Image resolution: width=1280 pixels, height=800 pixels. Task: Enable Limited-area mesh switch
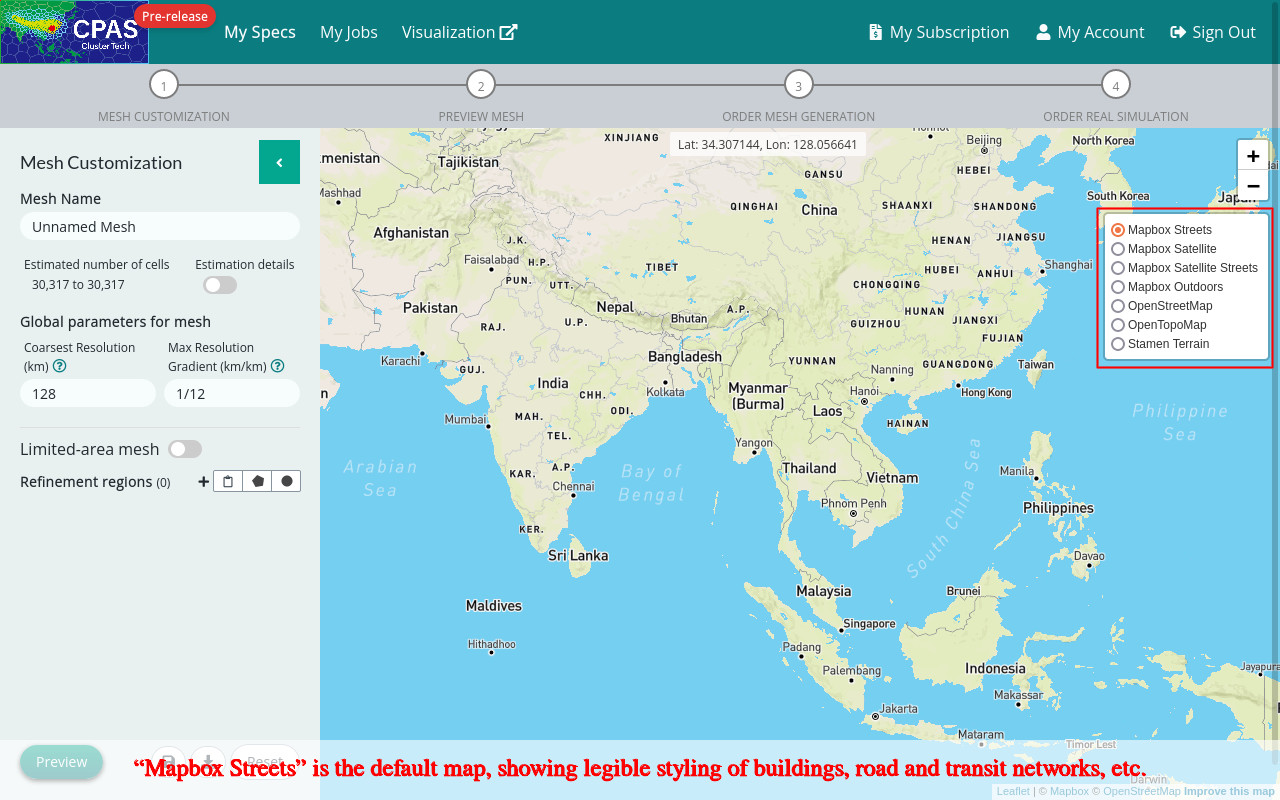[x=185, y=449]
